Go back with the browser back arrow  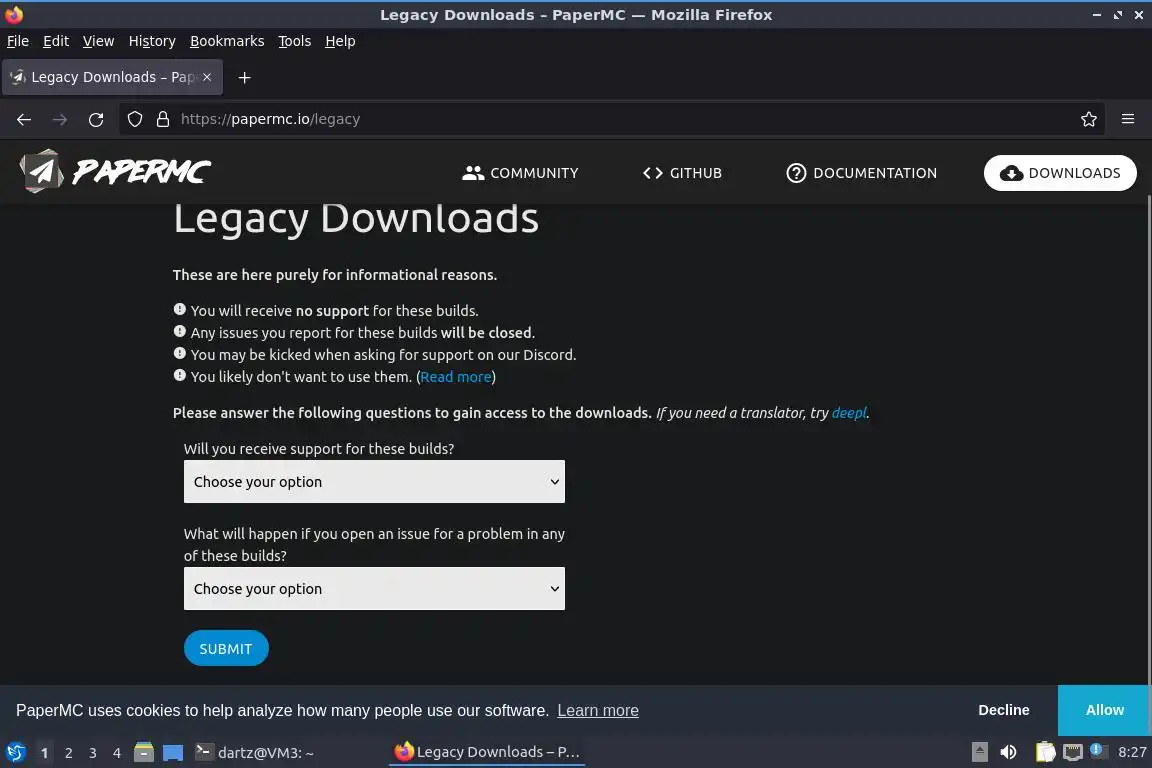pos(24,119)
